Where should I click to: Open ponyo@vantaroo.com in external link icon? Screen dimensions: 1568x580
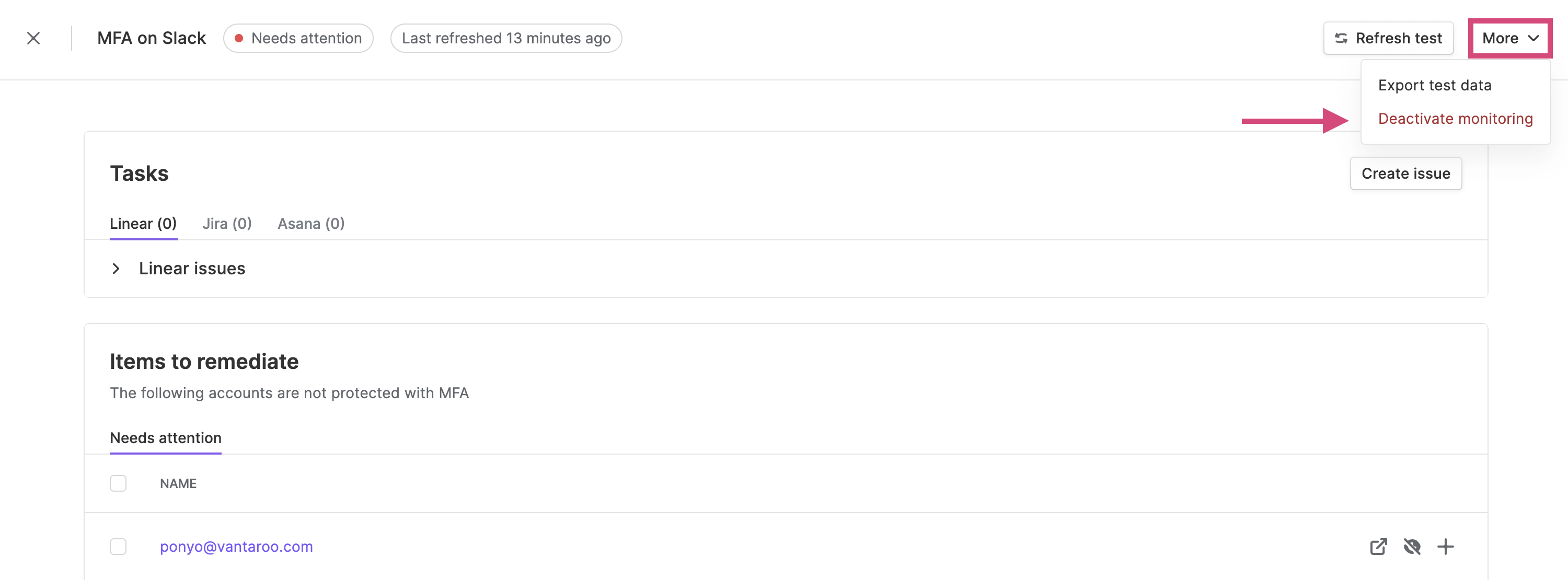coord(1378,547)
